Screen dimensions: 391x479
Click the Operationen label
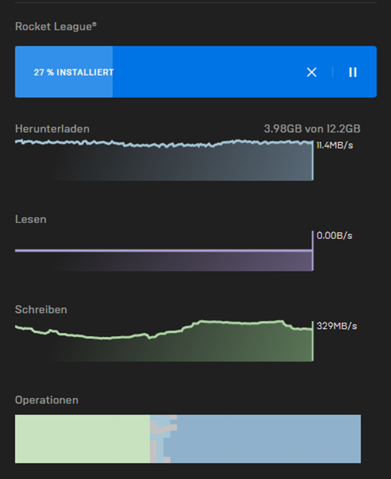(47, 400)
